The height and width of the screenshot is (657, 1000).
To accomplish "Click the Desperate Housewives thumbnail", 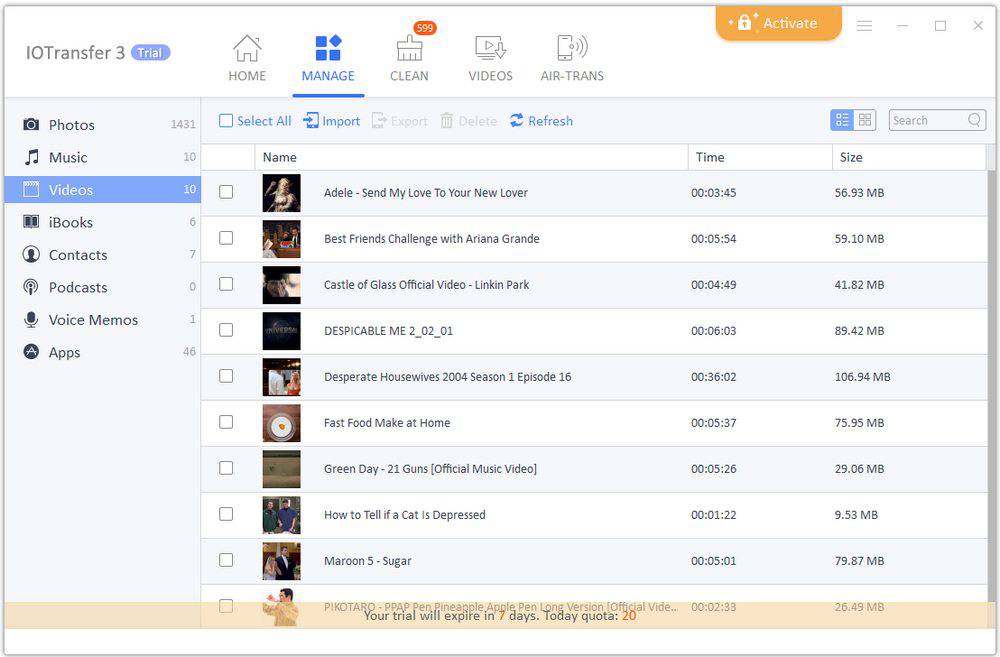I will point(281,377).
